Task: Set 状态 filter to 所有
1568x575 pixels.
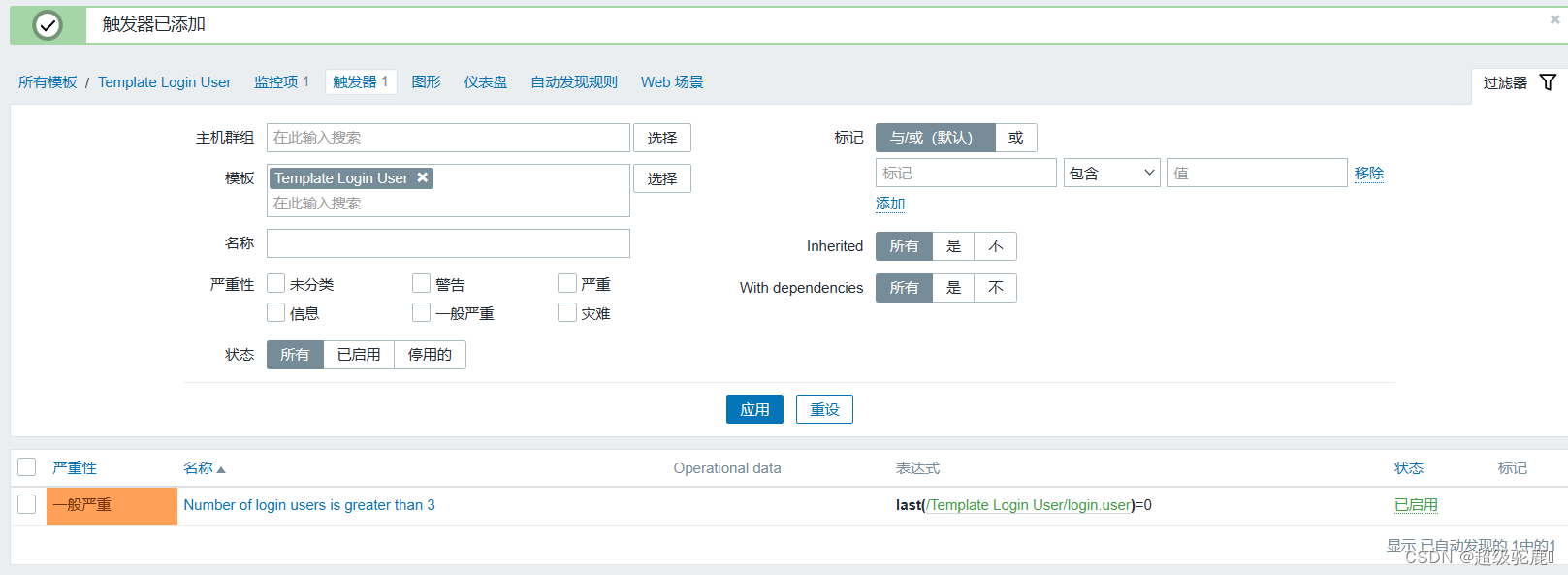Action: pyautogui.click(x=295, y=355)
